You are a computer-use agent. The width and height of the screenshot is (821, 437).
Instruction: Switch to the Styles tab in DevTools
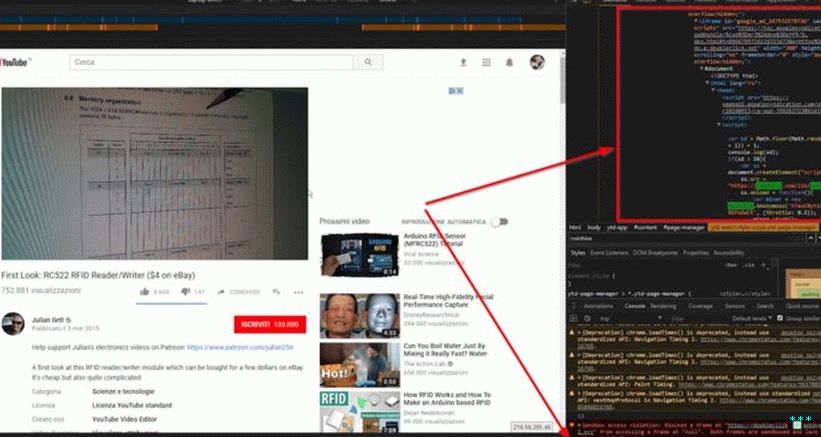pos(578,253)
